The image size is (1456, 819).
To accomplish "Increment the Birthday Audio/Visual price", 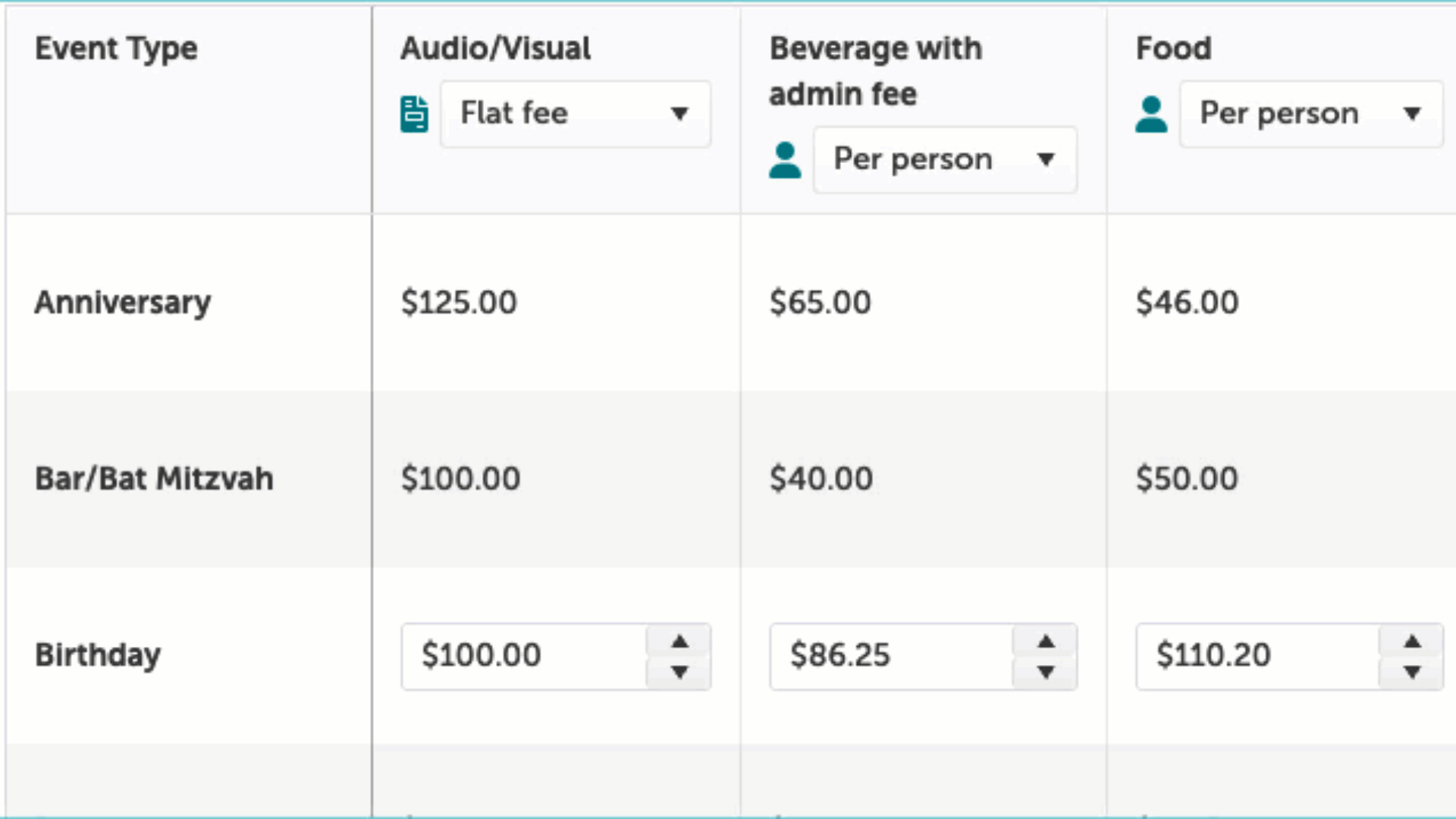I will coord(679,641).
